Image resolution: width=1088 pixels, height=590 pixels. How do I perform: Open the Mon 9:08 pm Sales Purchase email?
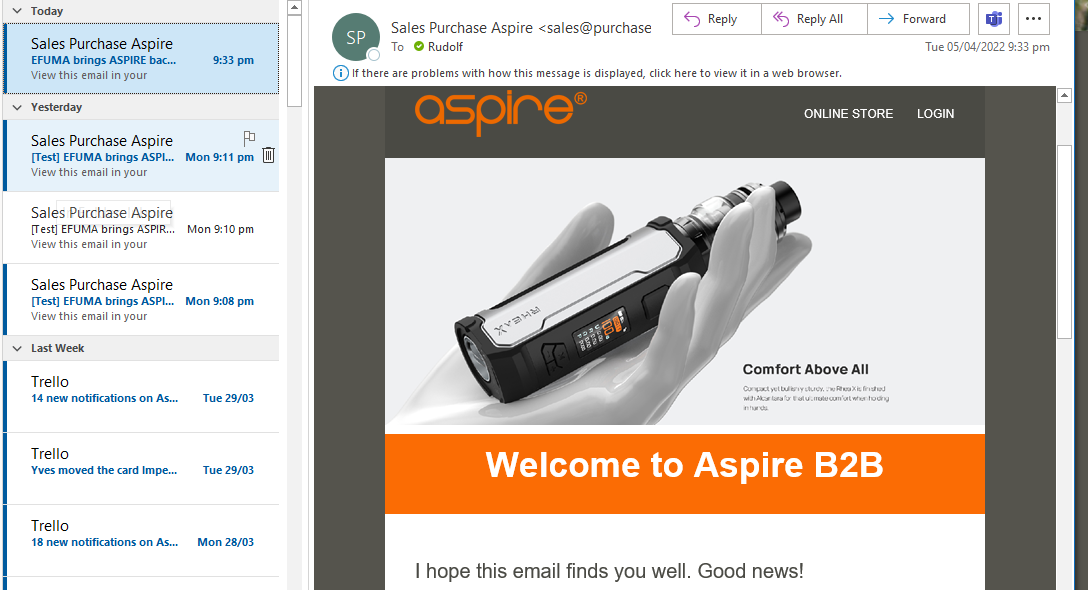pos(142,300)
